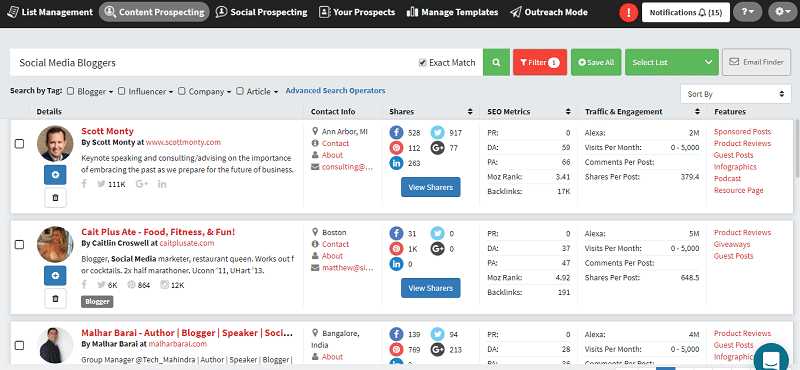This screenshot has width=800, height=370.
Task: Expand the Blogger tag dropdown arrow
Action: 111,92
